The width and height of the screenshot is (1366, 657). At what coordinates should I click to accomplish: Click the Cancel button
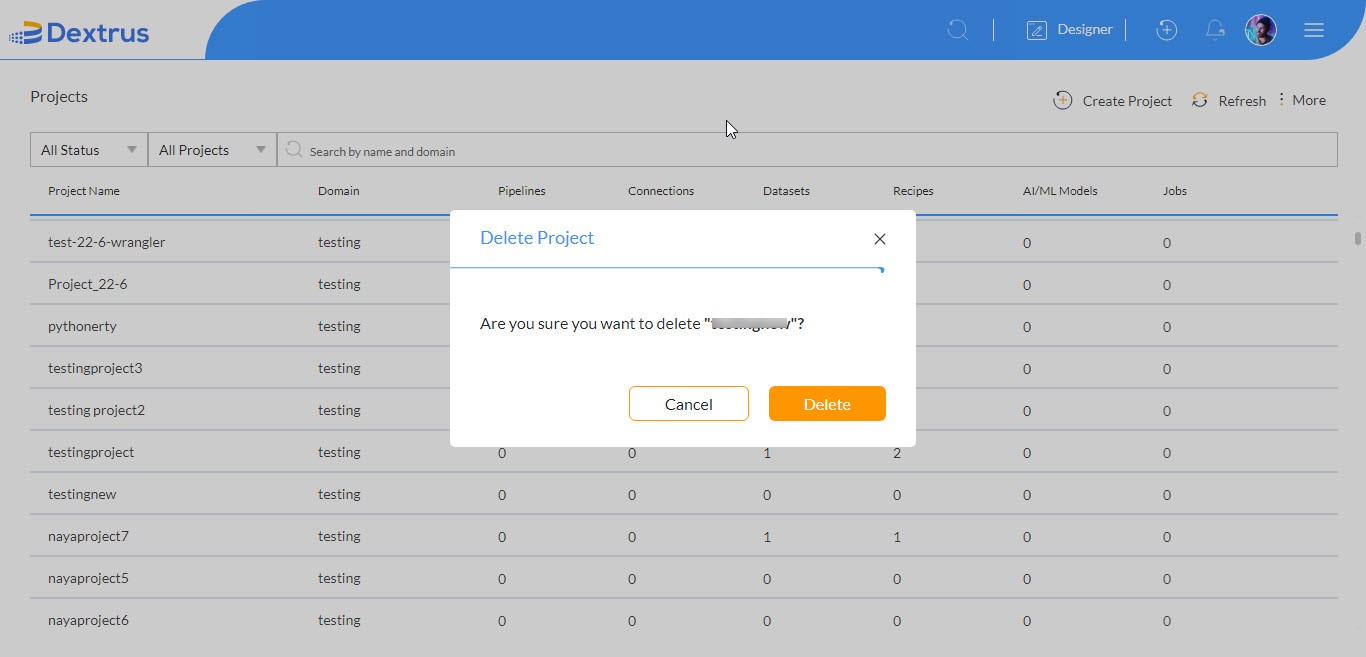coord(689,404)
